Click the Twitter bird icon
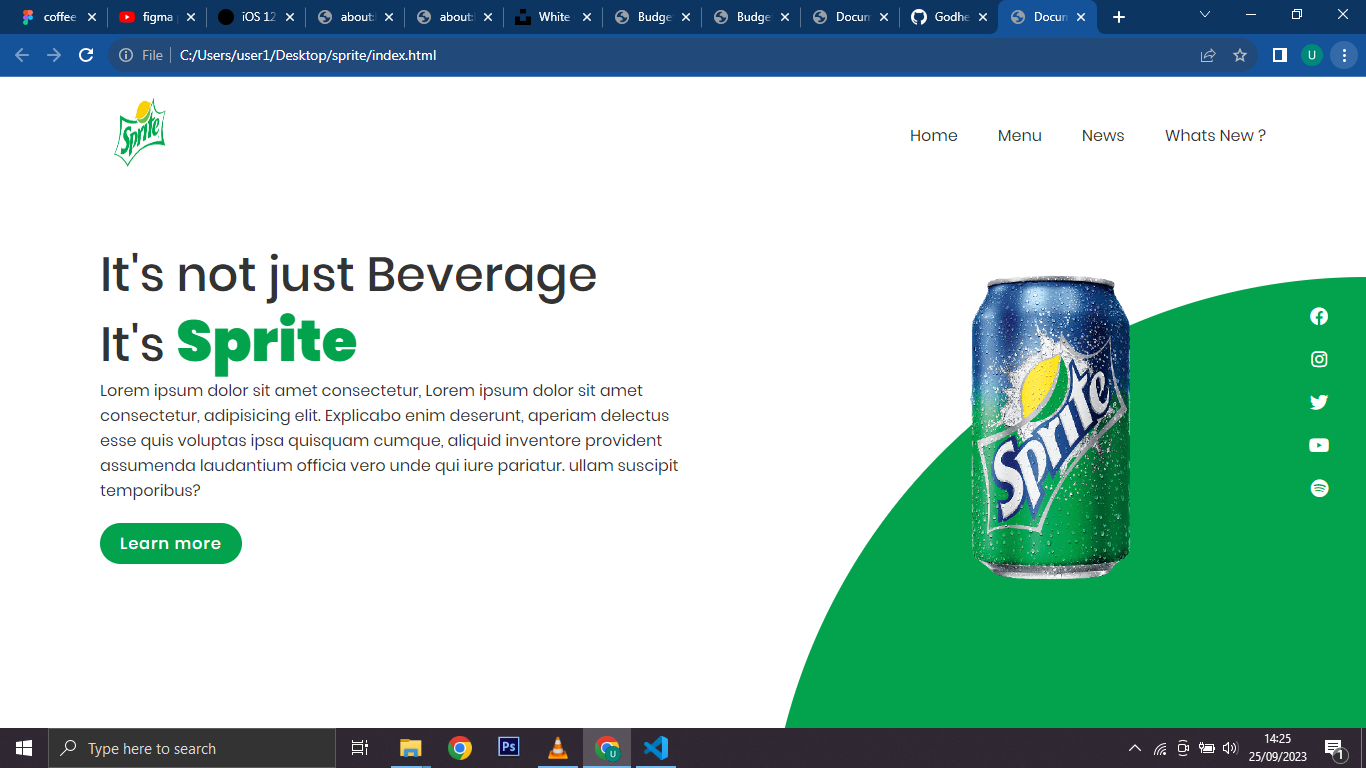The height and width of the screenshot is (768, 1366). [1319, 402]
